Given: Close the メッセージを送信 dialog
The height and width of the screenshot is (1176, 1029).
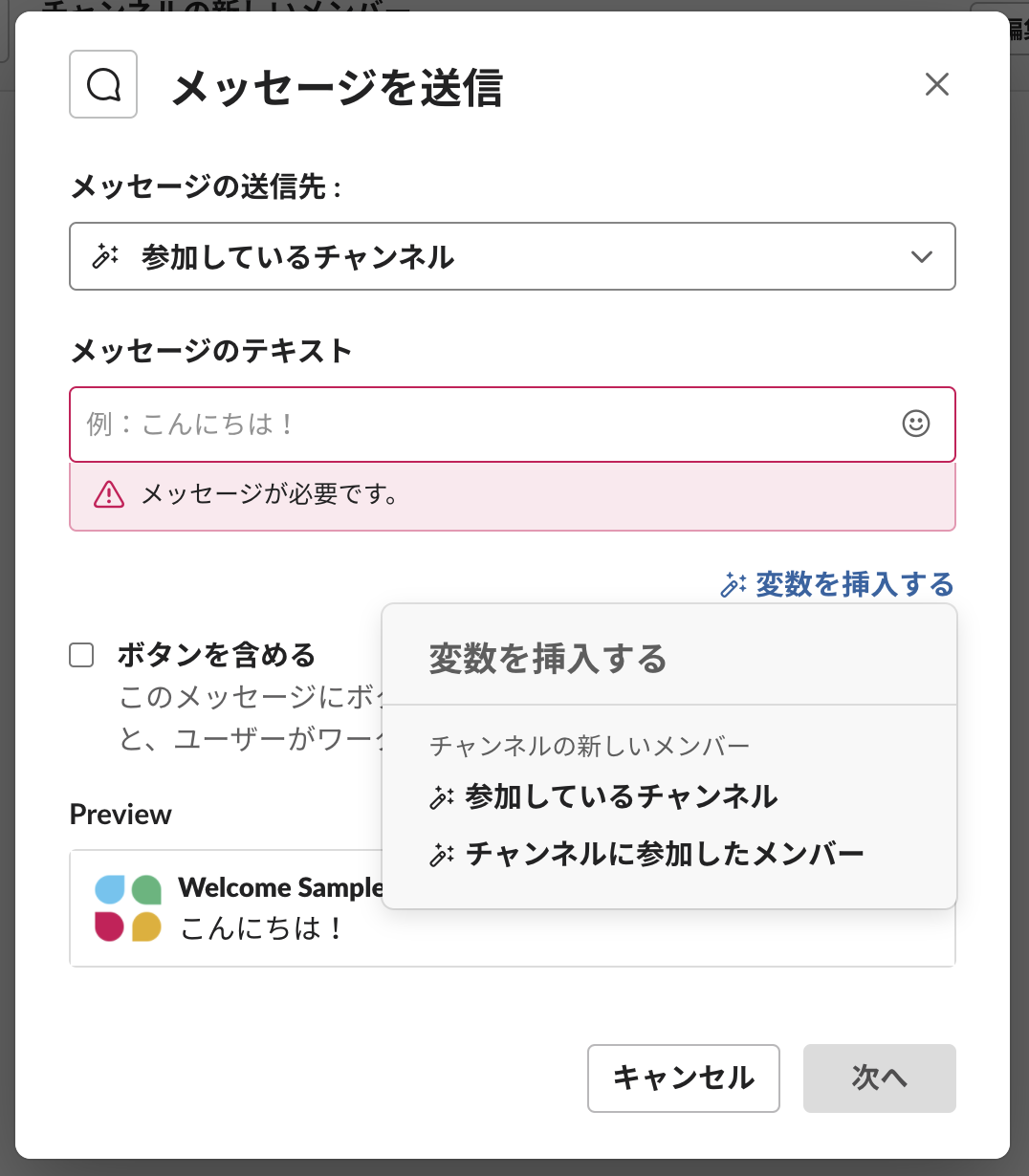Looking at the screenshot, I should [x=937, y=84].
